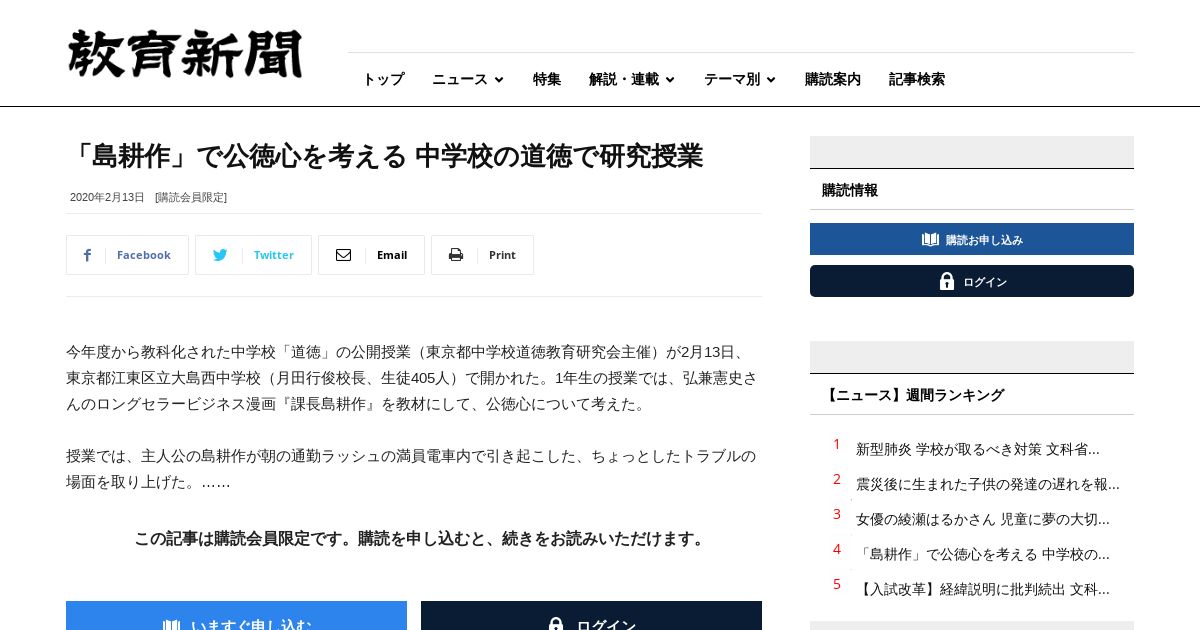The height and width of the screenshot is (630, 1200).
Task: Click the [購読会員限定] tag
Action: [x=191, y=197]
